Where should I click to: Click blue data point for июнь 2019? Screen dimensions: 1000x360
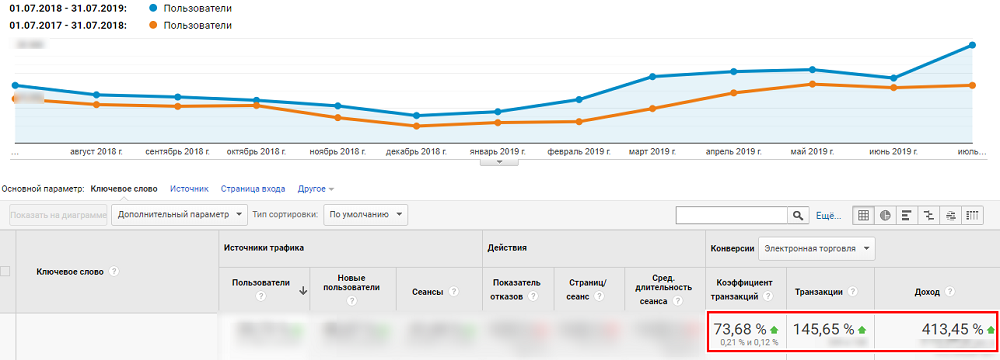tap(893, 78)
